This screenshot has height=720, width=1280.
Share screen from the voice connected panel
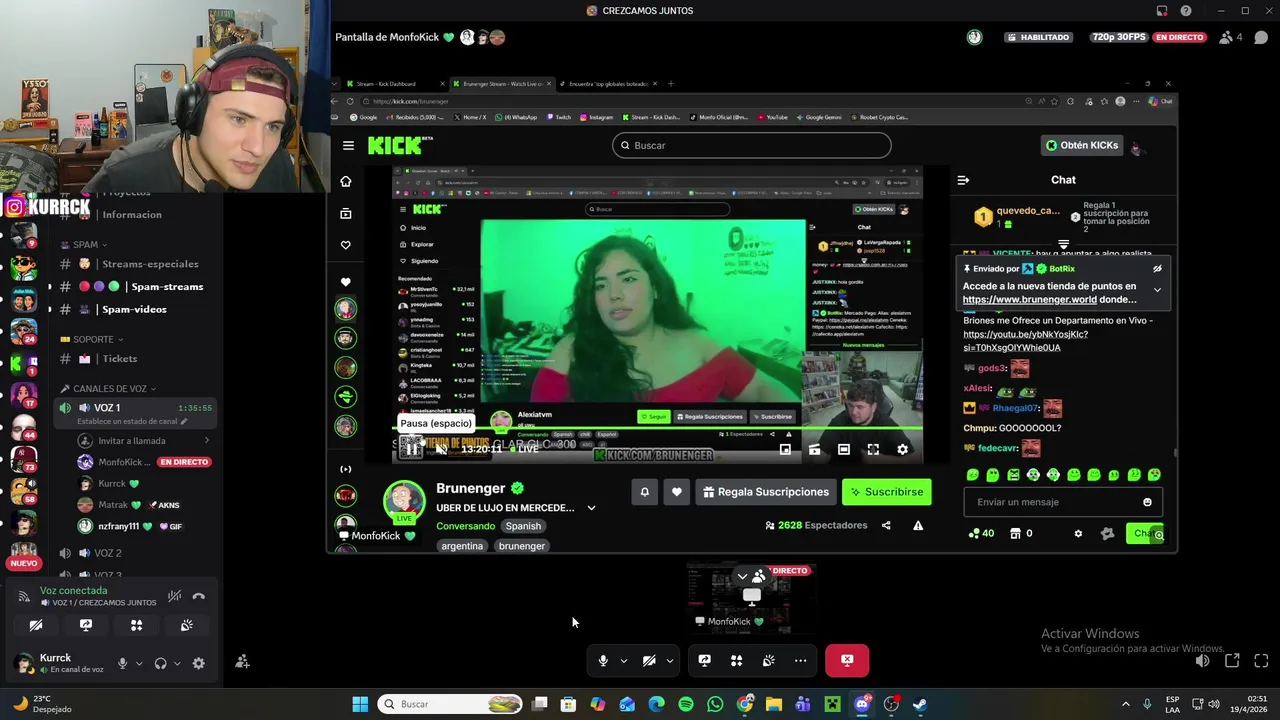(86, 625)
